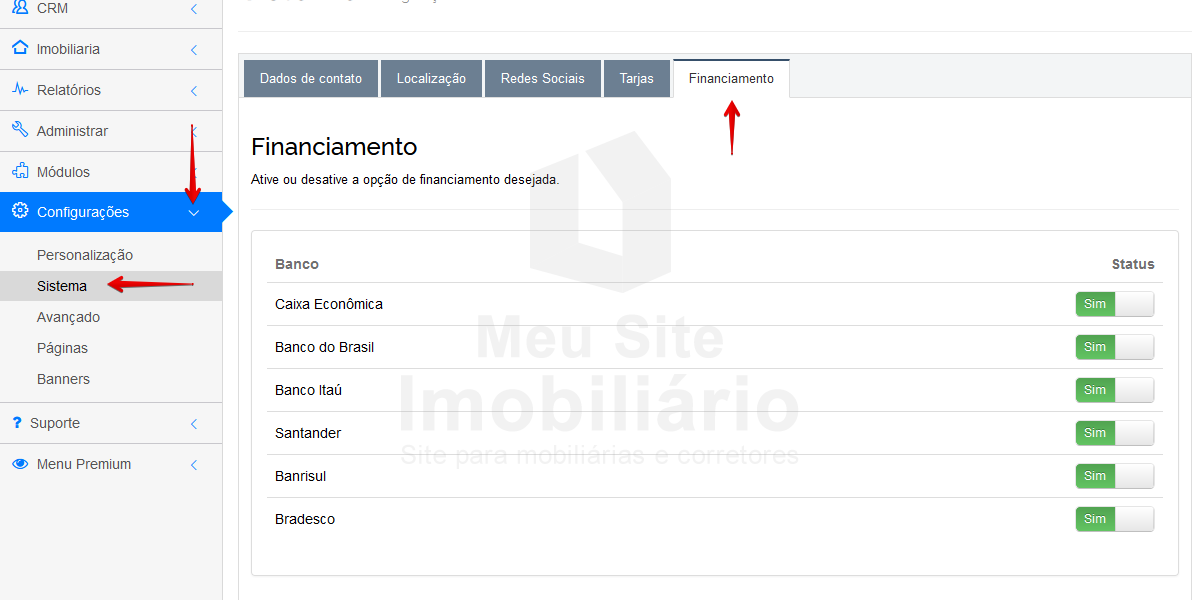This screenshot has width=1200, height=600.
Task: Click the Configurações gear icon
Action: [20, 211]
